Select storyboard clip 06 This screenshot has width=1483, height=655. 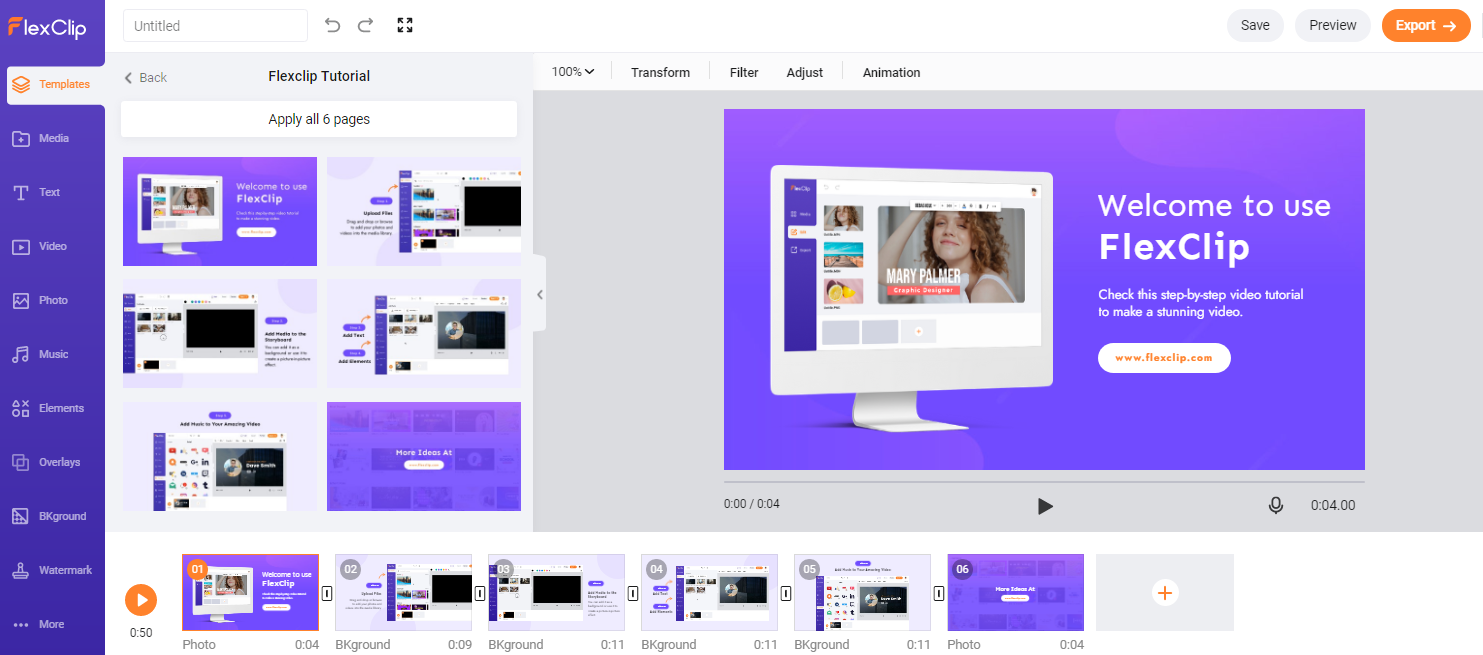click(1015, 592)
